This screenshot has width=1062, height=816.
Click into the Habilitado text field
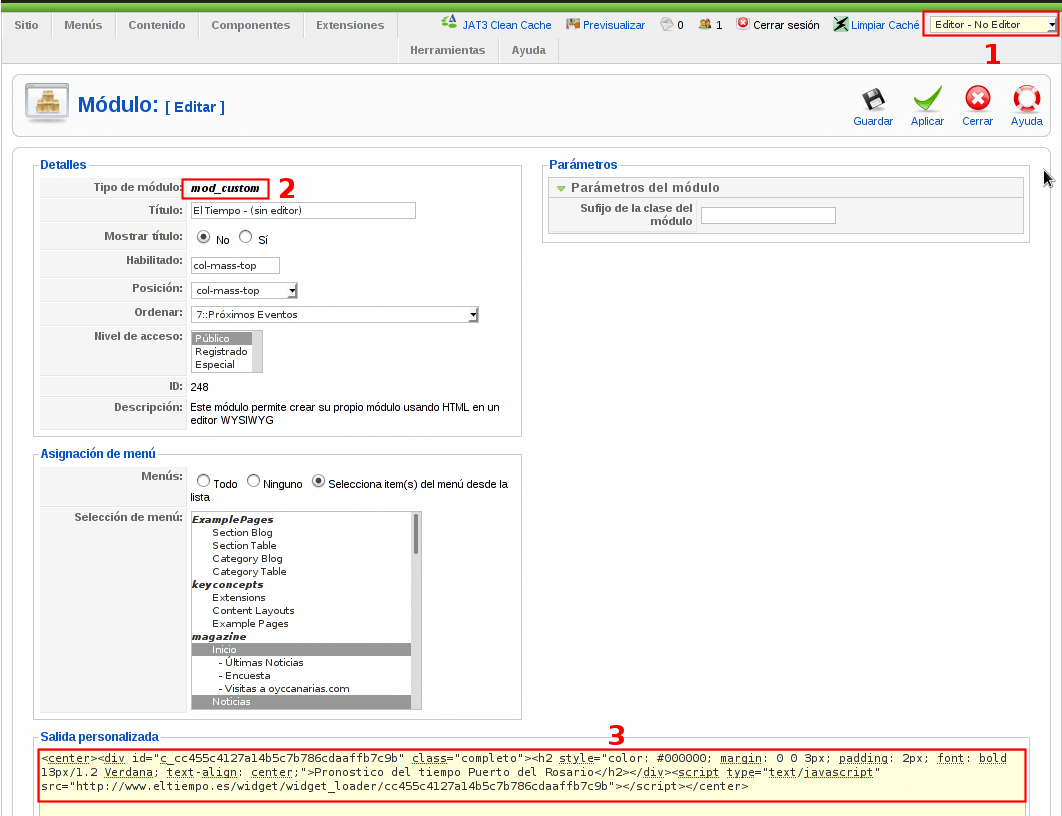(x=235, y=265)
